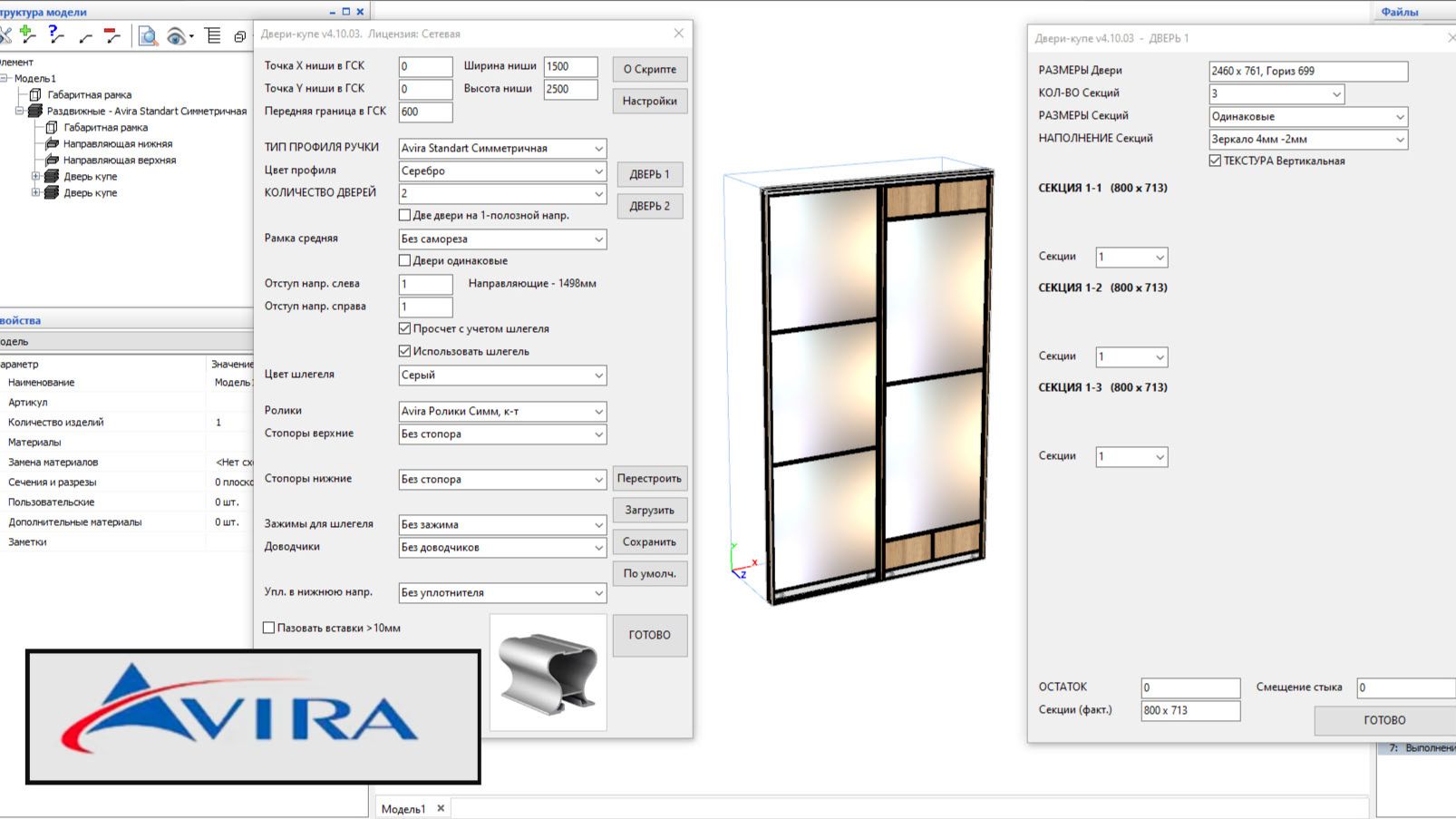Close the Двери-купе v4.10.03 license dialog

(x=679, y=34)
